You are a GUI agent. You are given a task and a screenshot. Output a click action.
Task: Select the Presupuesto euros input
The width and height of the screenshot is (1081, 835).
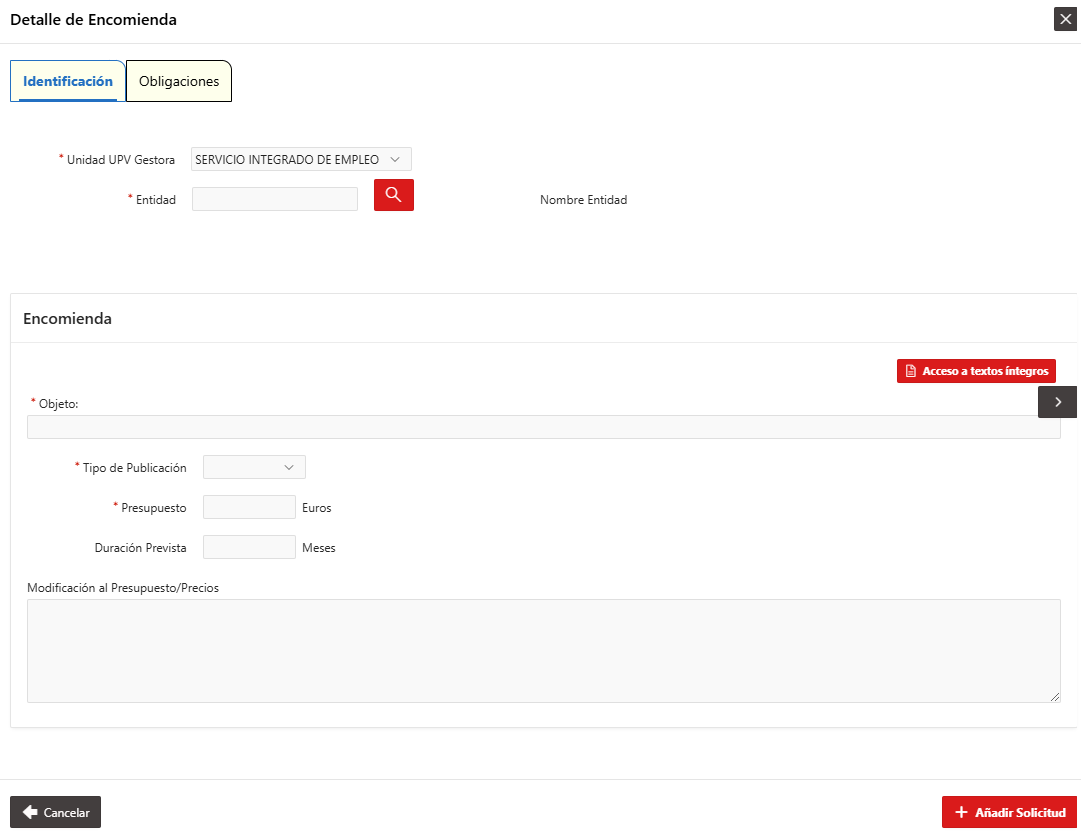[x=250, y=507]
